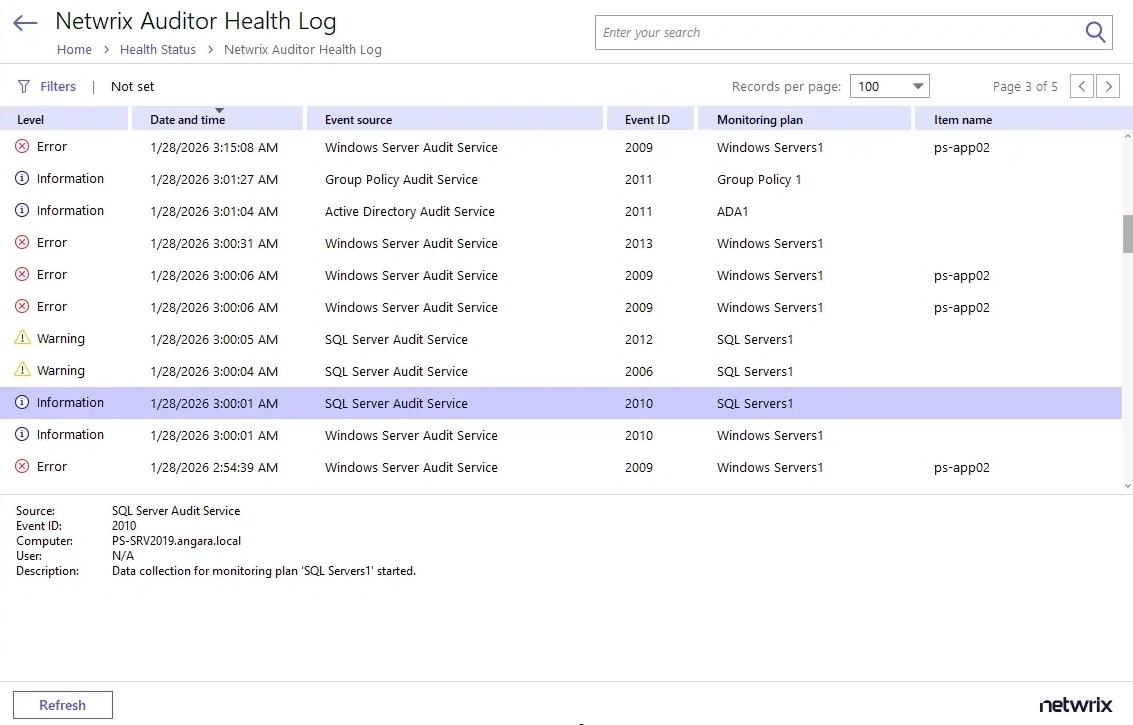The width and height of the screenshot is (1133, 725).
Task: Click the Information icon on the Group Policy row
Action: [22, 178]
